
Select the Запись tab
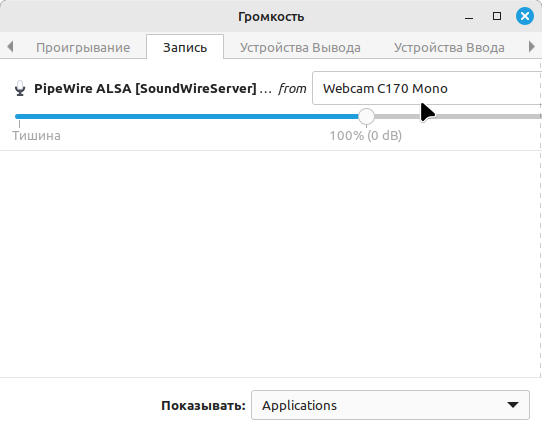pyautogui.click(x=185, y=47)
